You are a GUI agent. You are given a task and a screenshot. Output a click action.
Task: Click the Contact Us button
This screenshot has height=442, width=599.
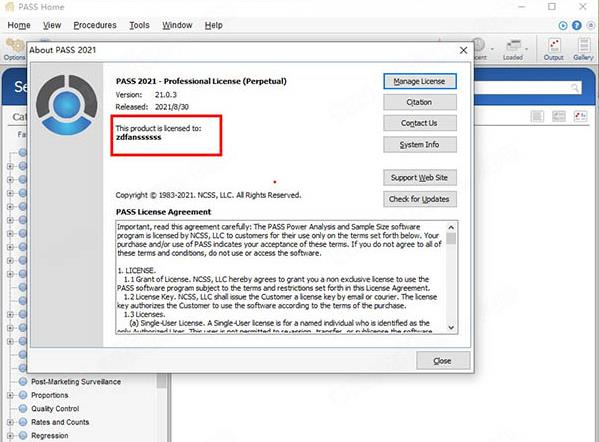pyautogui.click(x=419, y=123)
